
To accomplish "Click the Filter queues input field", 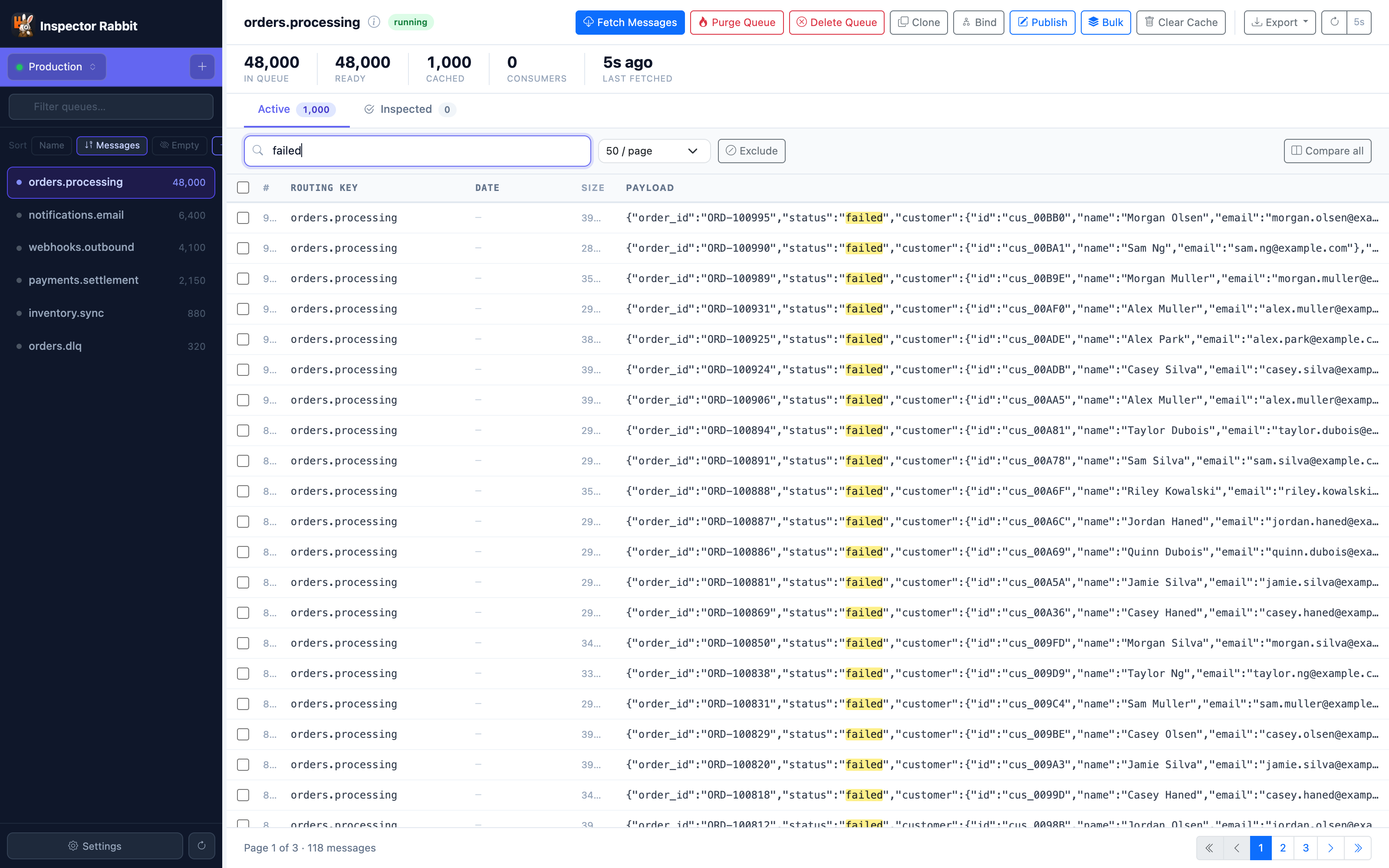I will point(111,107).
